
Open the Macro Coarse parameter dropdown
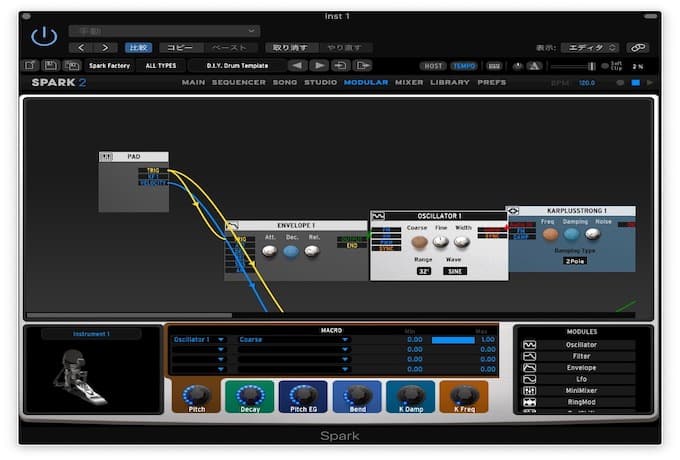pyautogui.click(x=294, y=339)
